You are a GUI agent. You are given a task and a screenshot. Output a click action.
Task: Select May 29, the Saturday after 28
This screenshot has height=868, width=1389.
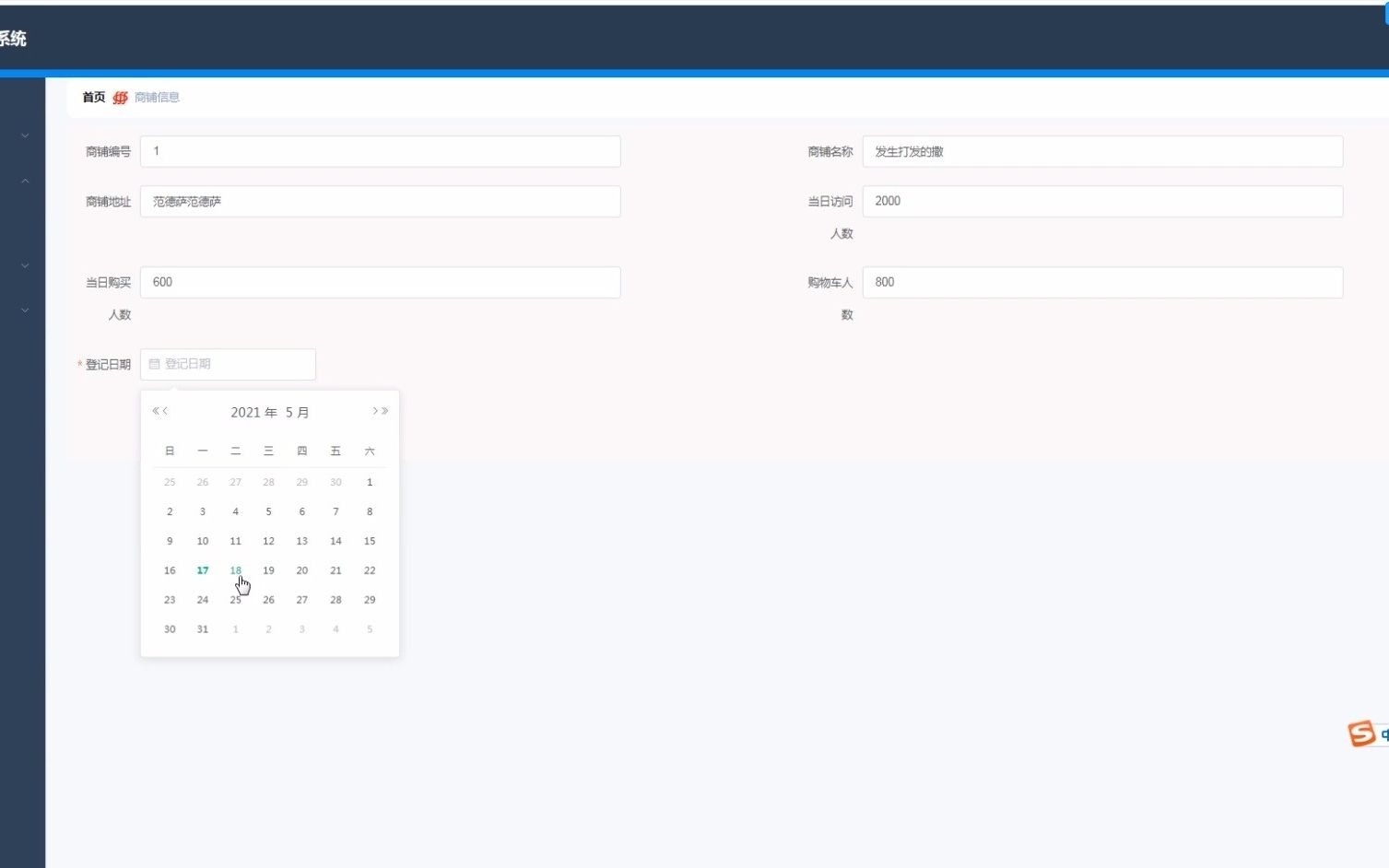[x=370, y=600]
